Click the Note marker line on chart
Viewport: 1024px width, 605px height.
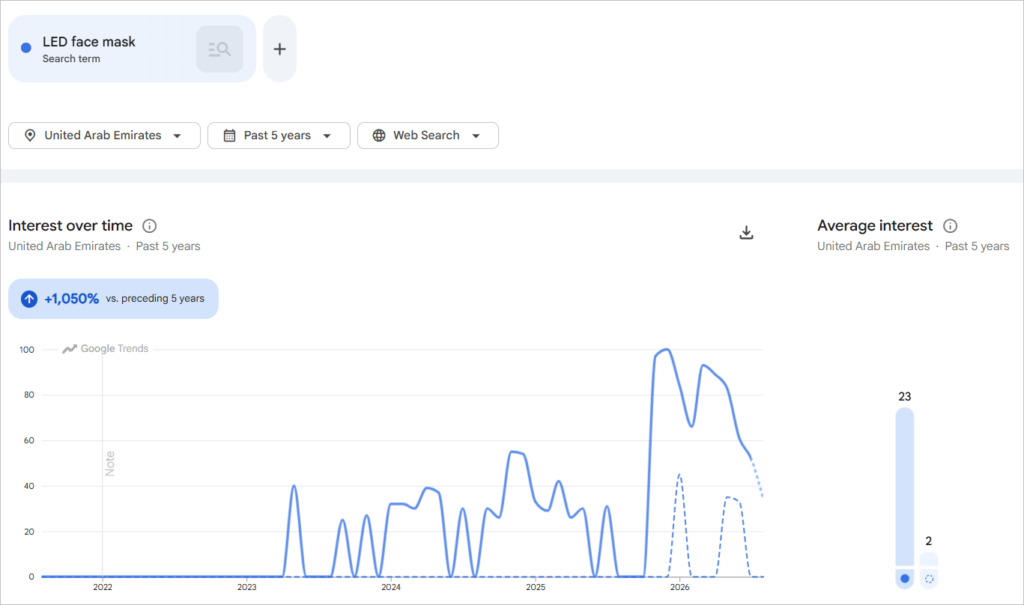coord(109,463)
